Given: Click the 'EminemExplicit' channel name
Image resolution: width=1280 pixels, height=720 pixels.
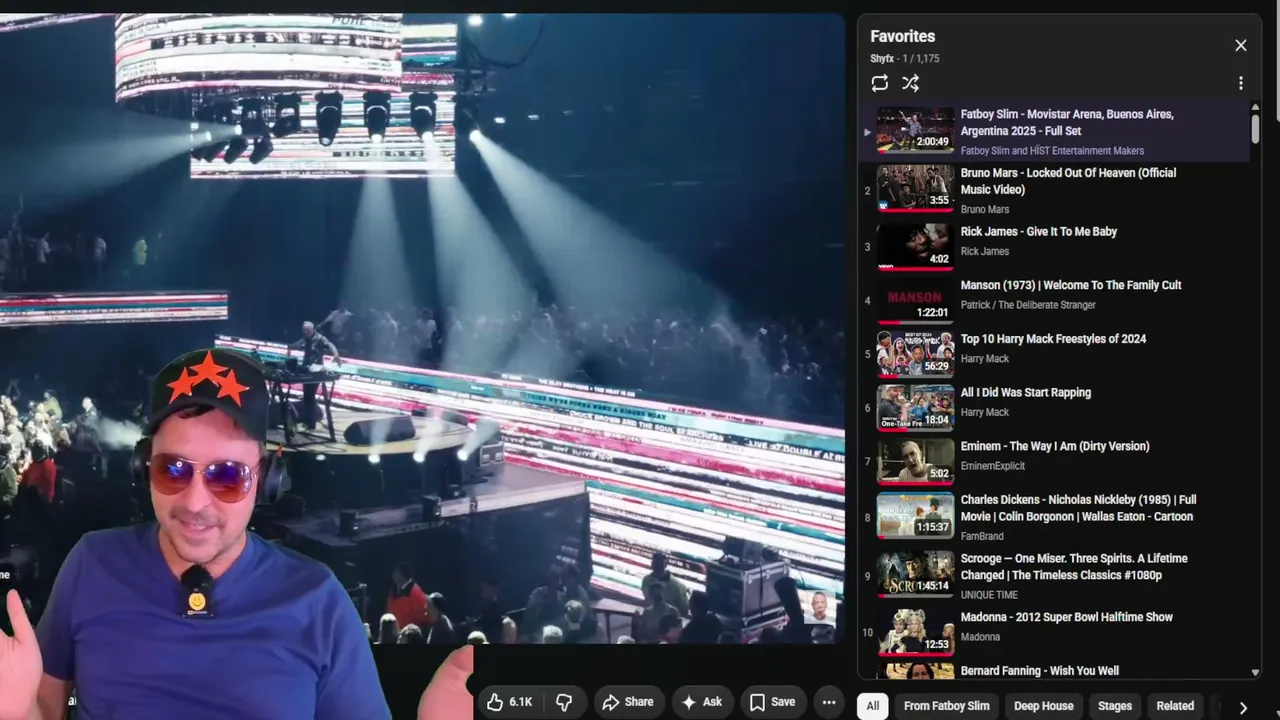Looking at the screenshot, I should (993, 466).
